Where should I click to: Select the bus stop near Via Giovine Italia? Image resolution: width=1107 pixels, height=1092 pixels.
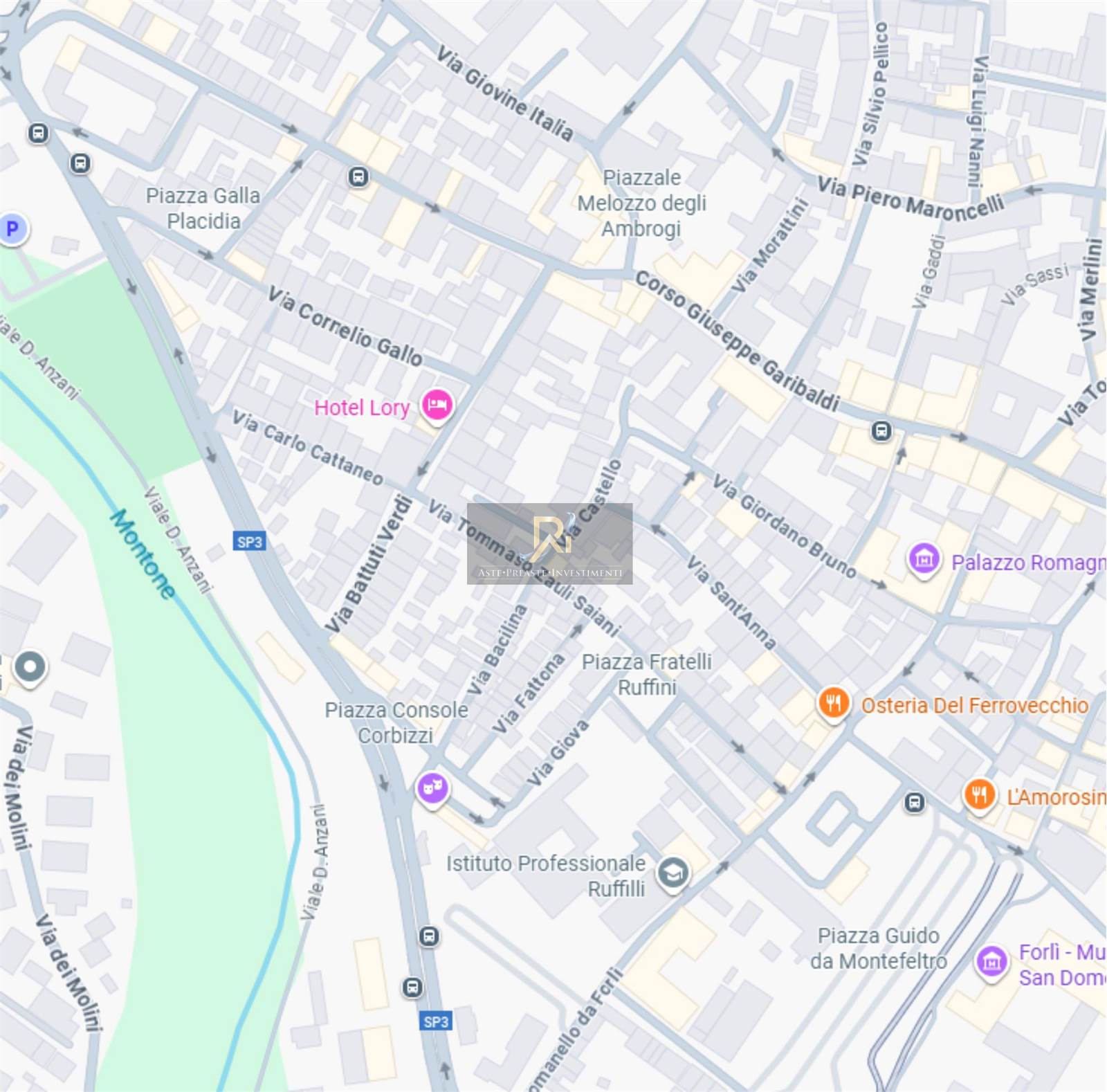click(x=358, y=176)
